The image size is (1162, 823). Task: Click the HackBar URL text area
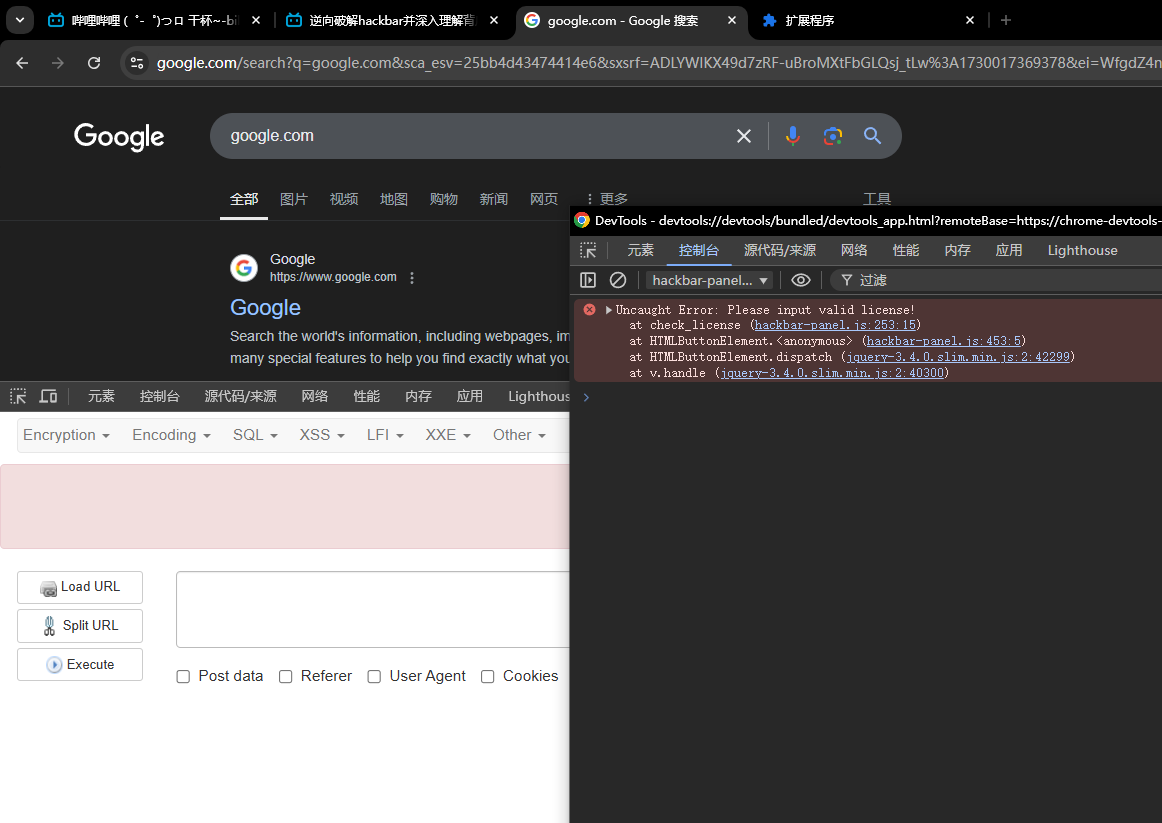point(372,609)
